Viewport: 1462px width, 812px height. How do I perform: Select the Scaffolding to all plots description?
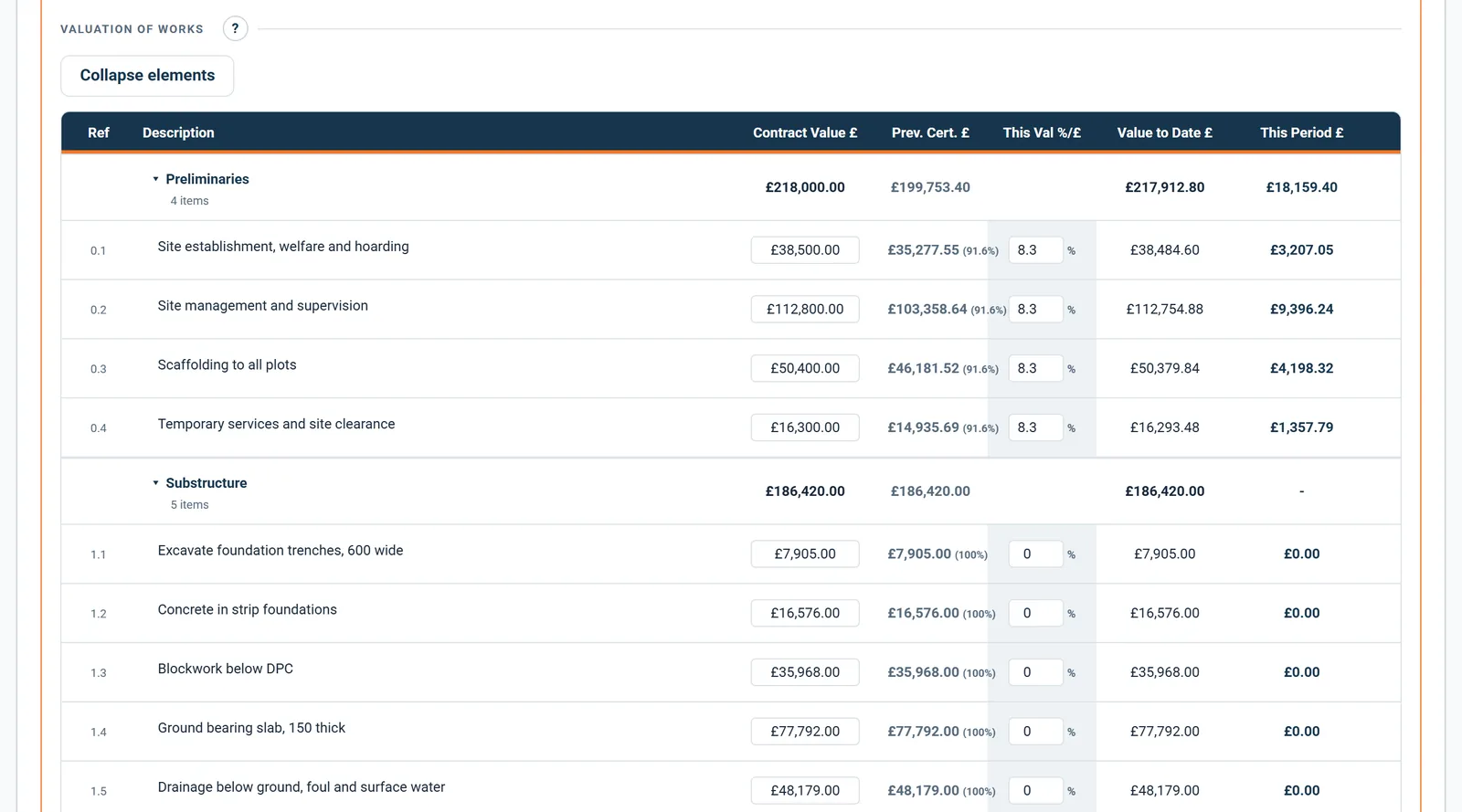[x=228, y=365]
